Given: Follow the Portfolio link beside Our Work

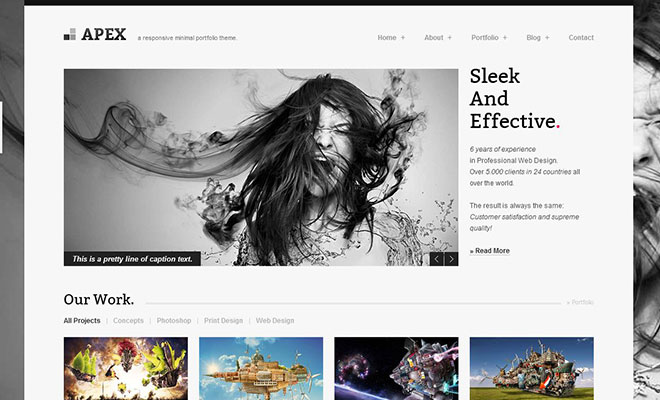Looking at the screenshot, I should 580,302.
